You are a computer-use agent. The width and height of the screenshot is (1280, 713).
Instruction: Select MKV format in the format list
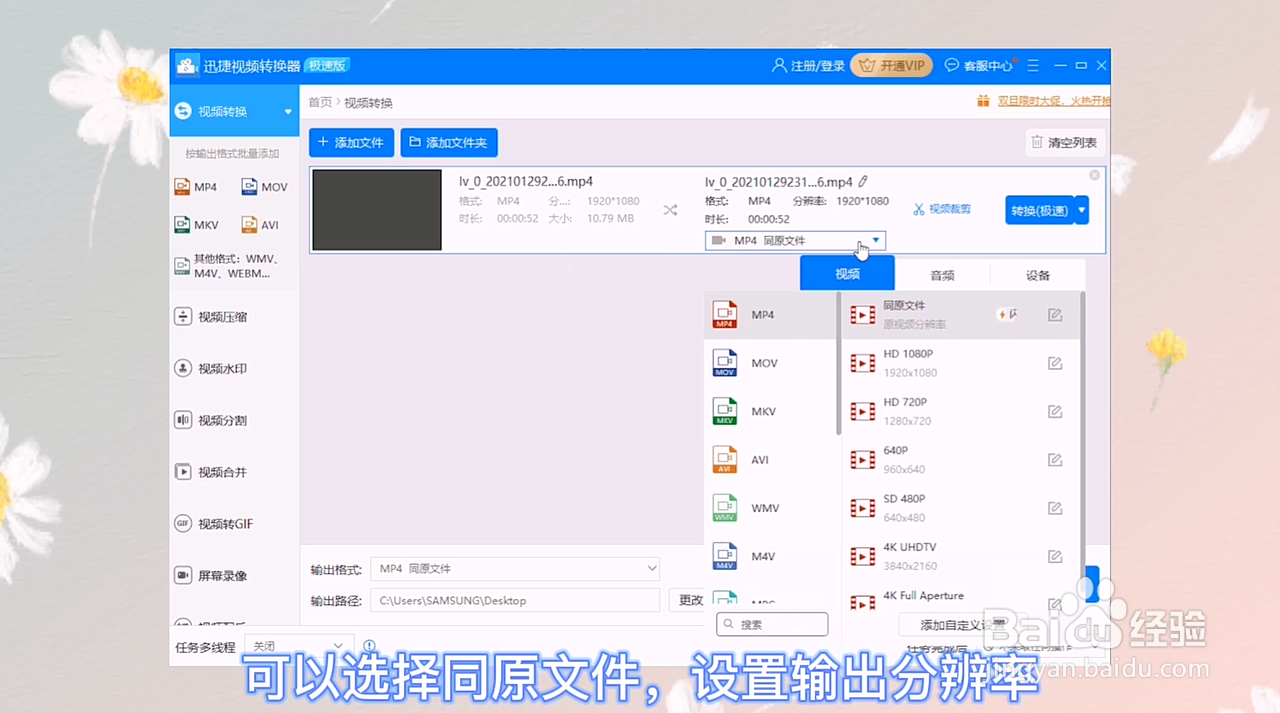(x=770, y=411)
